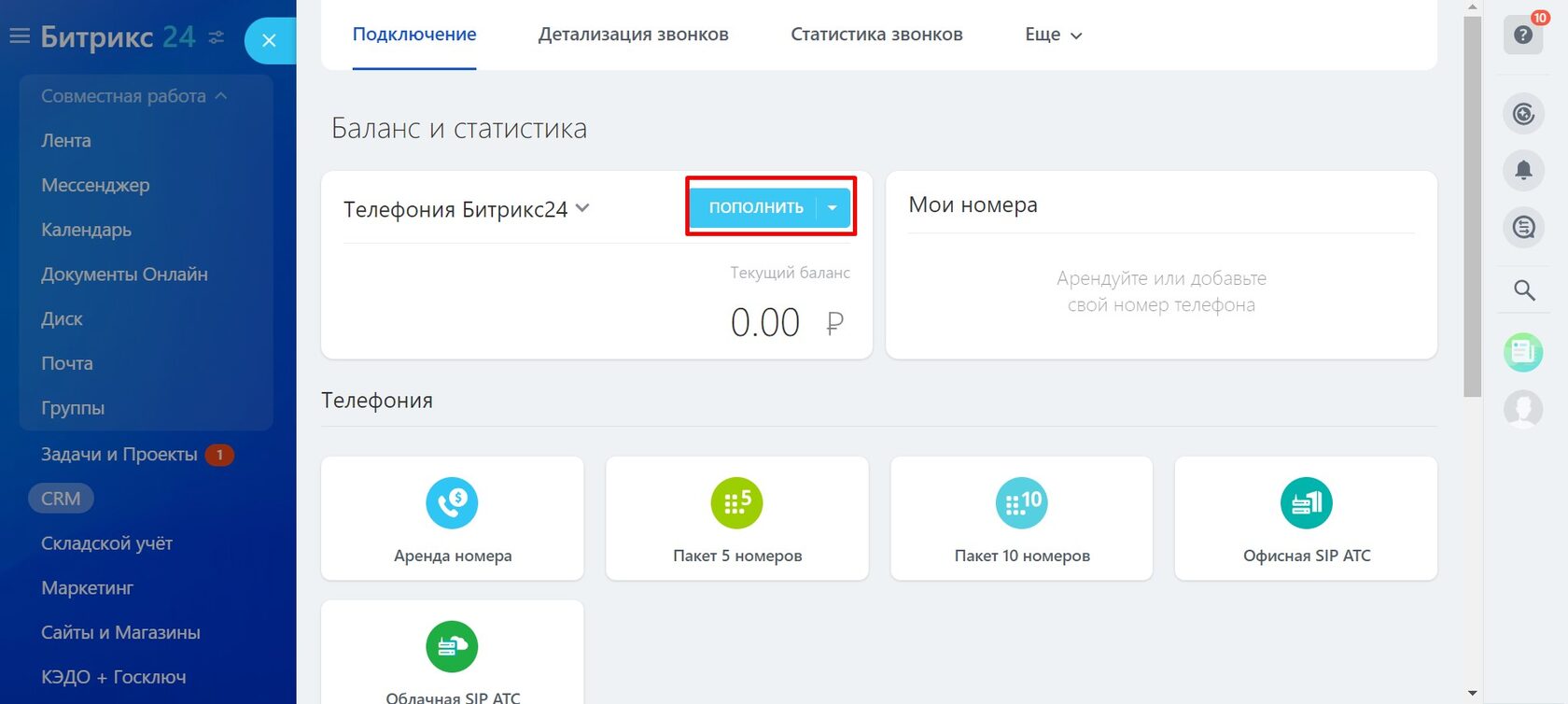Close the panel with the X button

tap(269, 40)
